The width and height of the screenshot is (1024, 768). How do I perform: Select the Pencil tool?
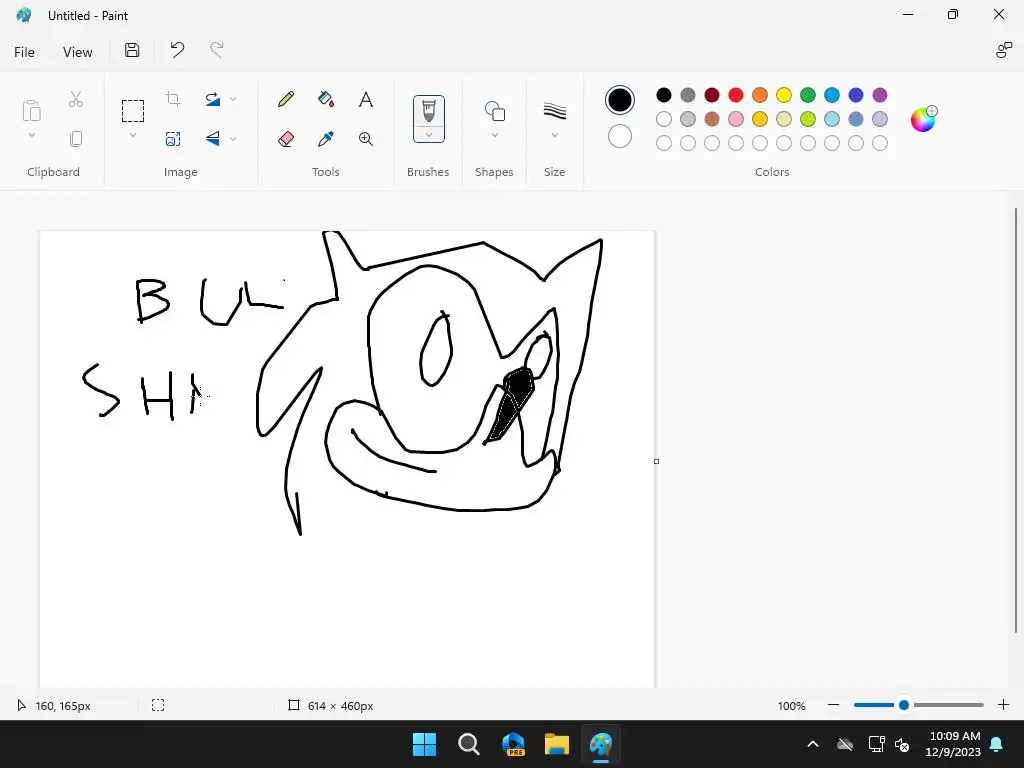coord(285,99)
